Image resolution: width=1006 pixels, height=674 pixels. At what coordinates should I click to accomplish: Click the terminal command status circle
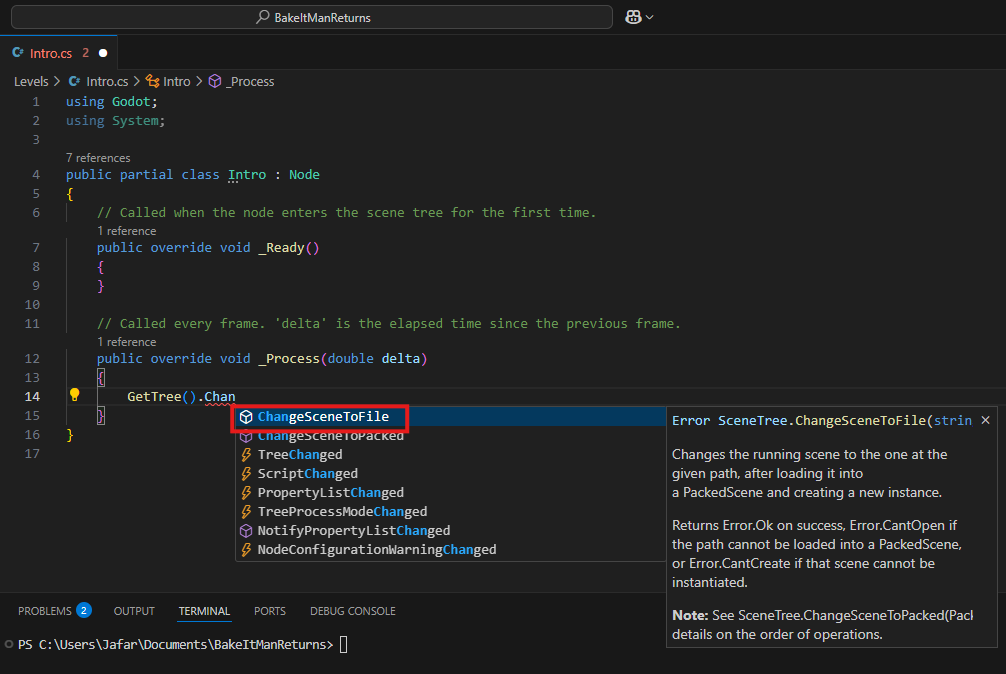point(9,645)
